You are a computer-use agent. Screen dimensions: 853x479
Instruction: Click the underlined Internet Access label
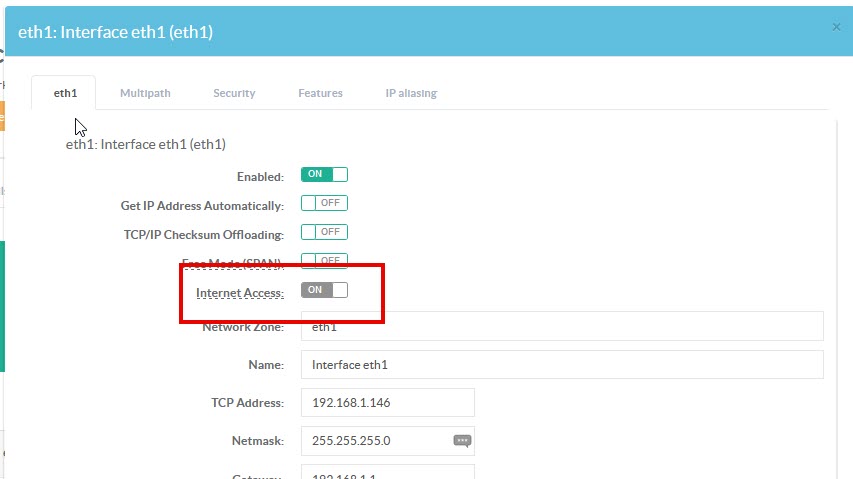240,293
